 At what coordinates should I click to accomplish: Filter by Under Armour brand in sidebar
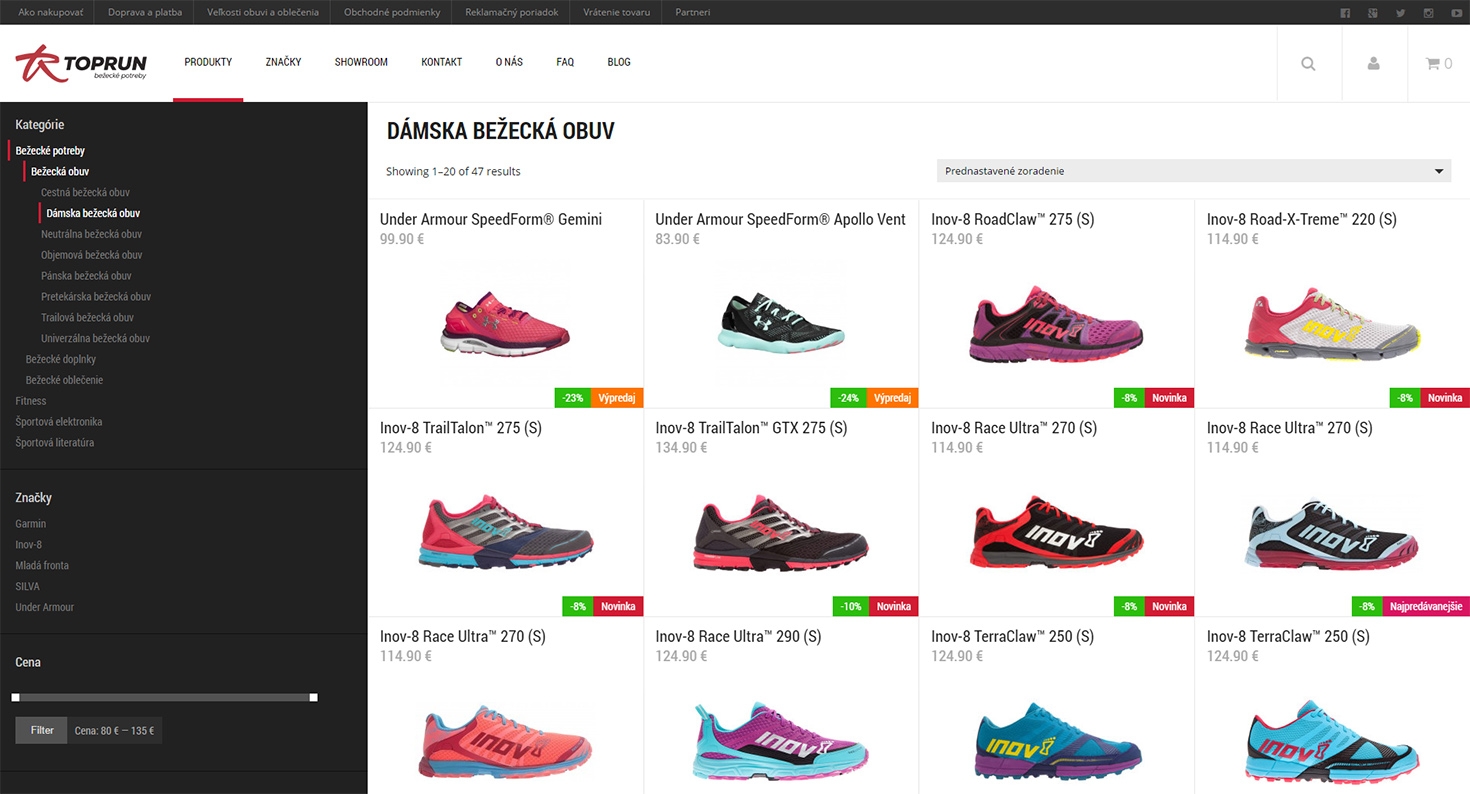tap(45, 607)
